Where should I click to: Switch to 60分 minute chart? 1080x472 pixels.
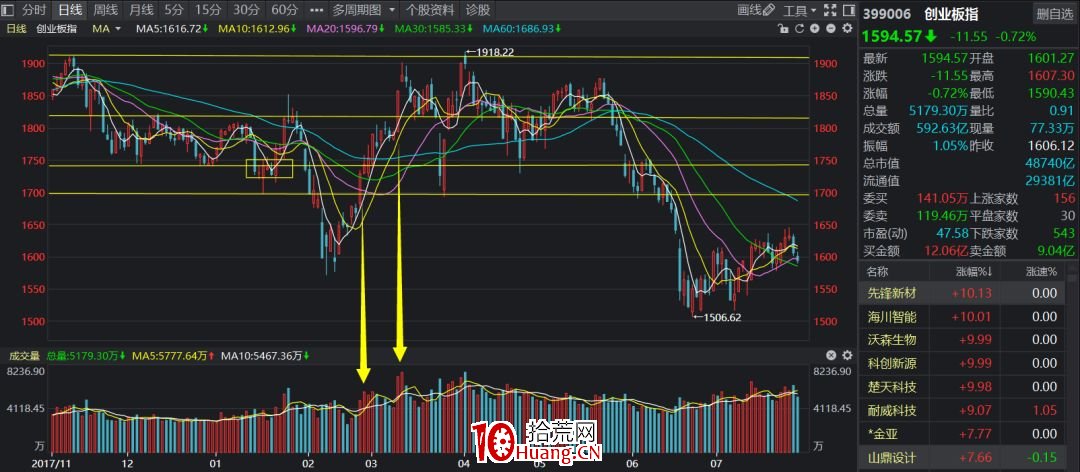click(284, 10)
